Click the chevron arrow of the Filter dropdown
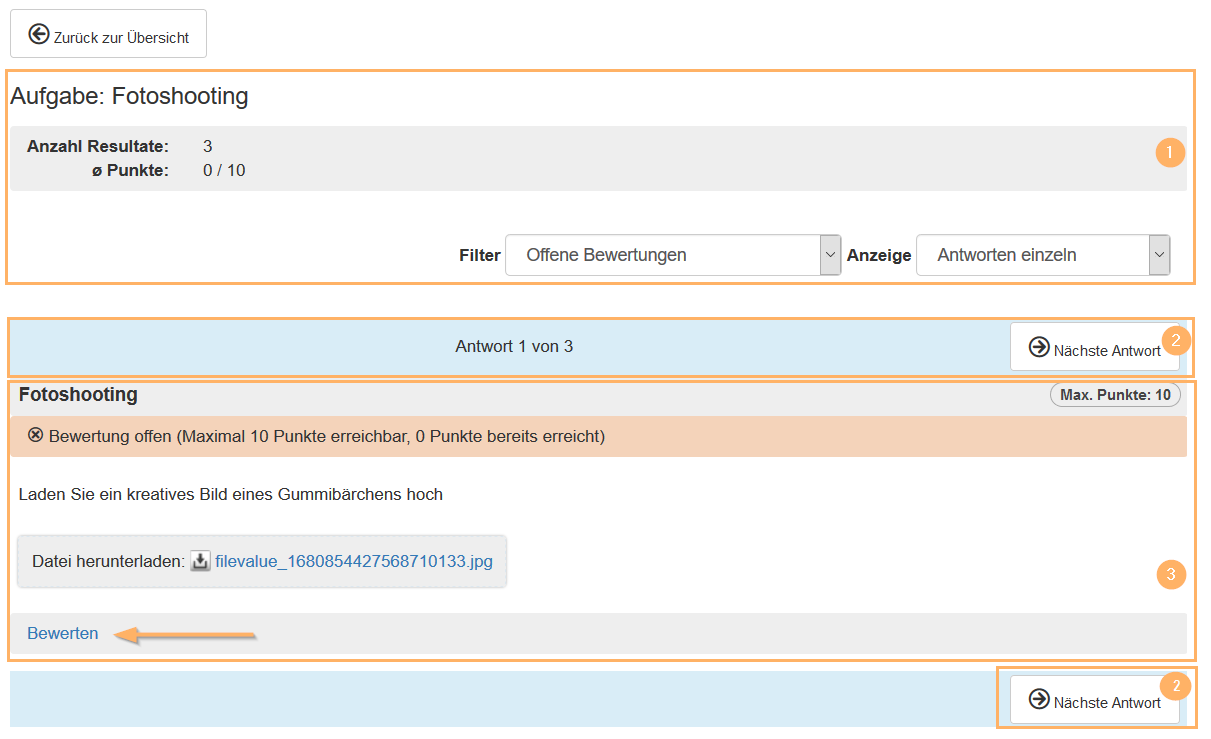The height and width of the screenshot is (739, 1211). [830, 255]
